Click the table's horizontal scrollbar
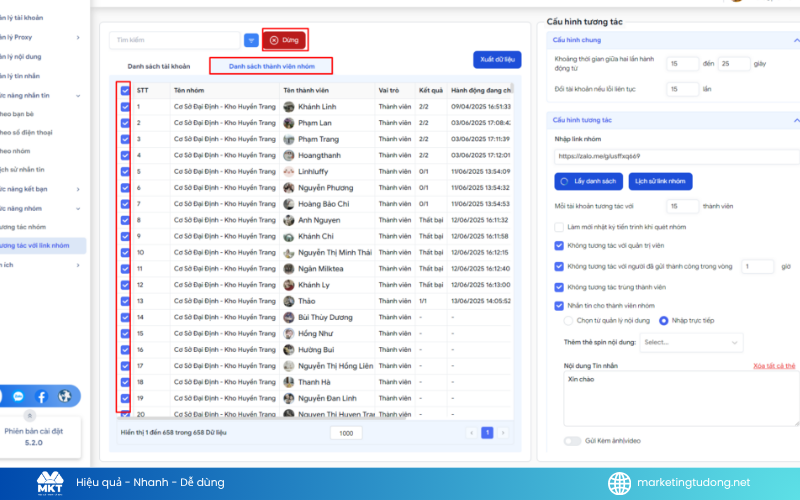The width and height of the screenshot is (800, 500). point(261,419)
